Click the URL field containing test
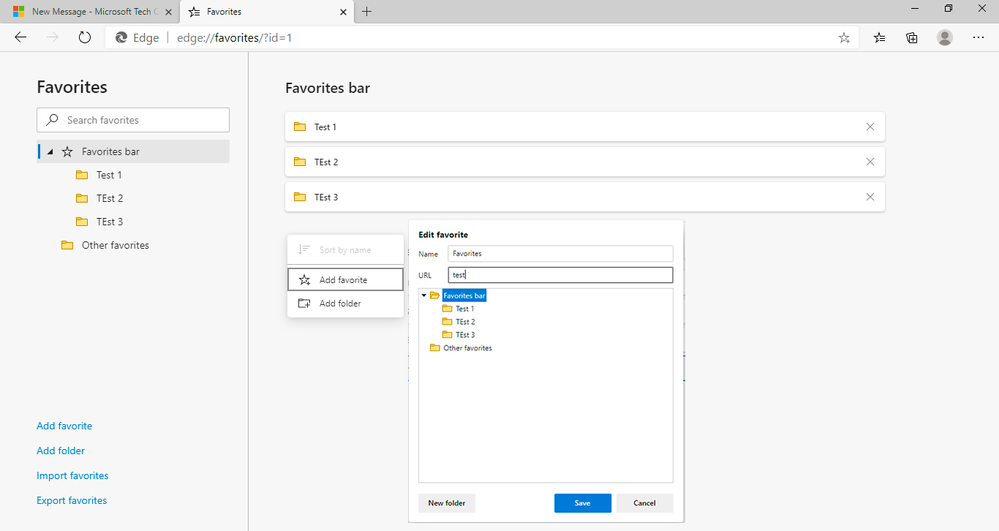This screenshot has width=999, height=531. 560,275
